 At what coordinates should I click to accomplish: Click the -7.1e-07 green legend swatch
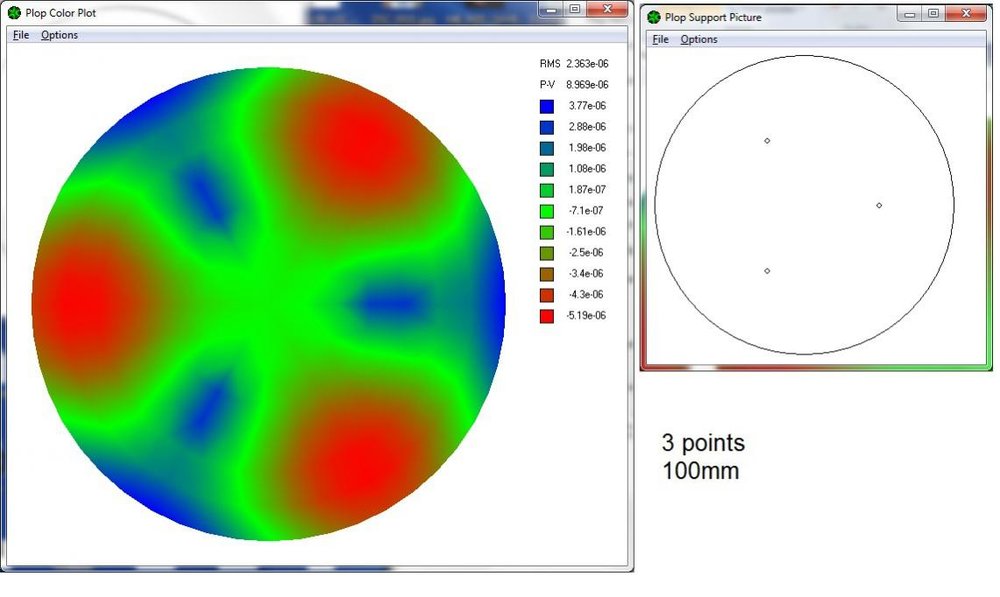tap(547, 211)
